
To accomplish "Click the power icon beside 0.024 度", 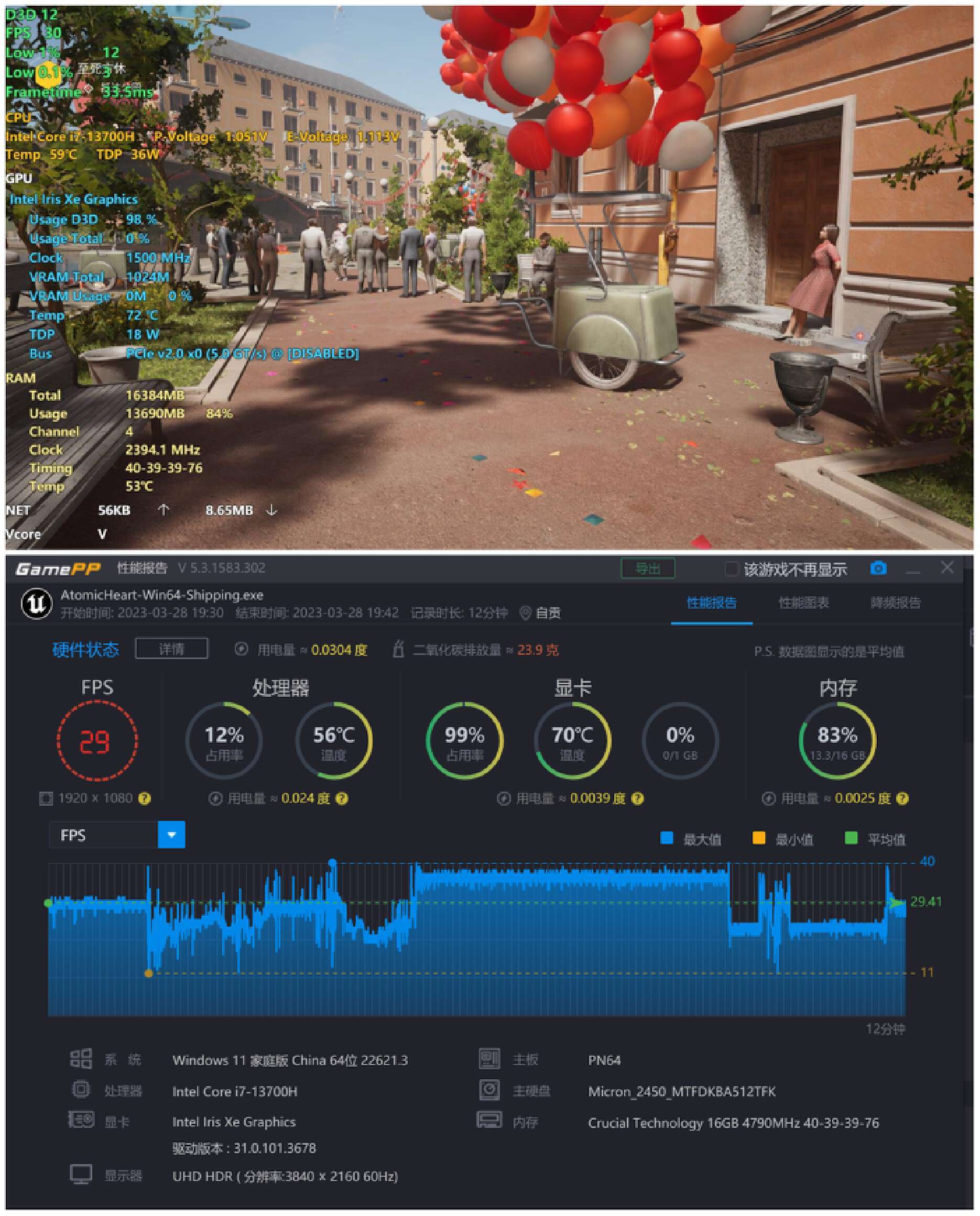I will tap(215, 798).
